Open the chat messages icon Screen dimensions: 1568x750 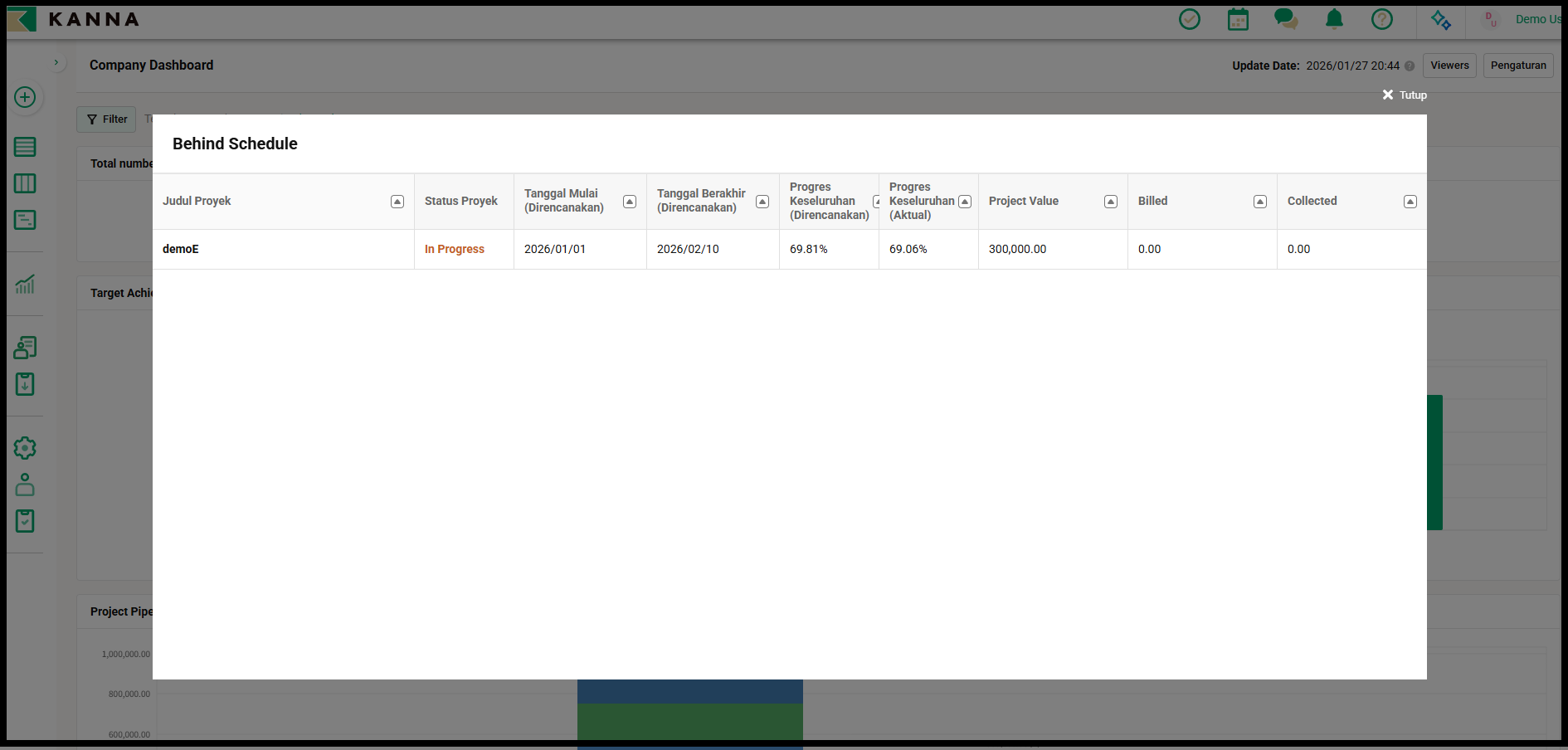point(1286,19)
